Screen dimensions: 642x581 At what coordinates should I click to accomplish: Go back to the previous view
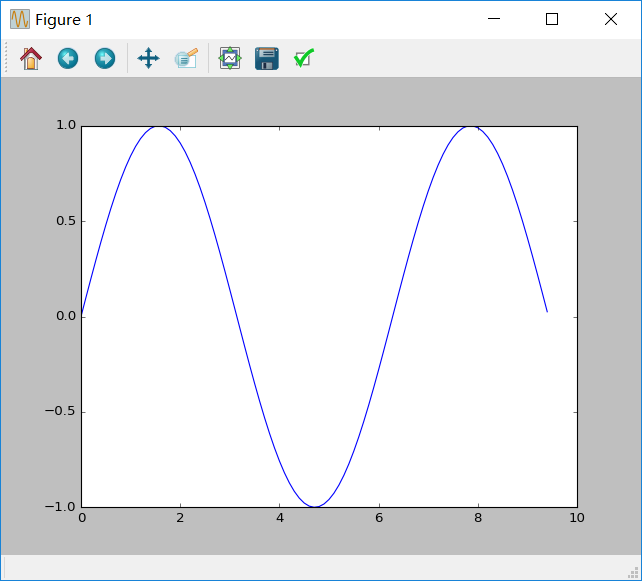click(68, 59)
